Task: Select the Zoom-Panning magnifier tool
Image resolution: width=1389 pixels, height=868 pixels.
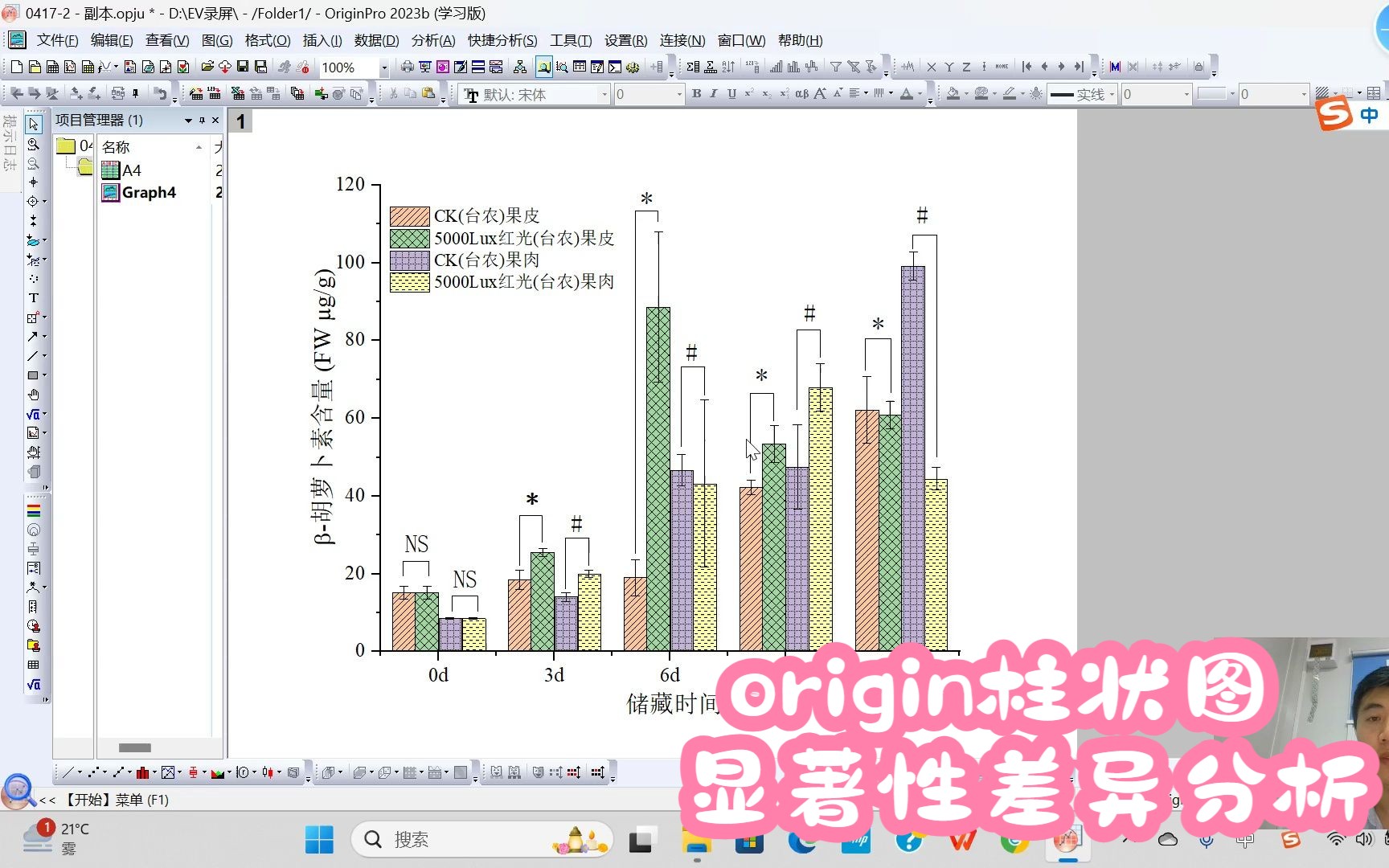Action: click(33, 144)
